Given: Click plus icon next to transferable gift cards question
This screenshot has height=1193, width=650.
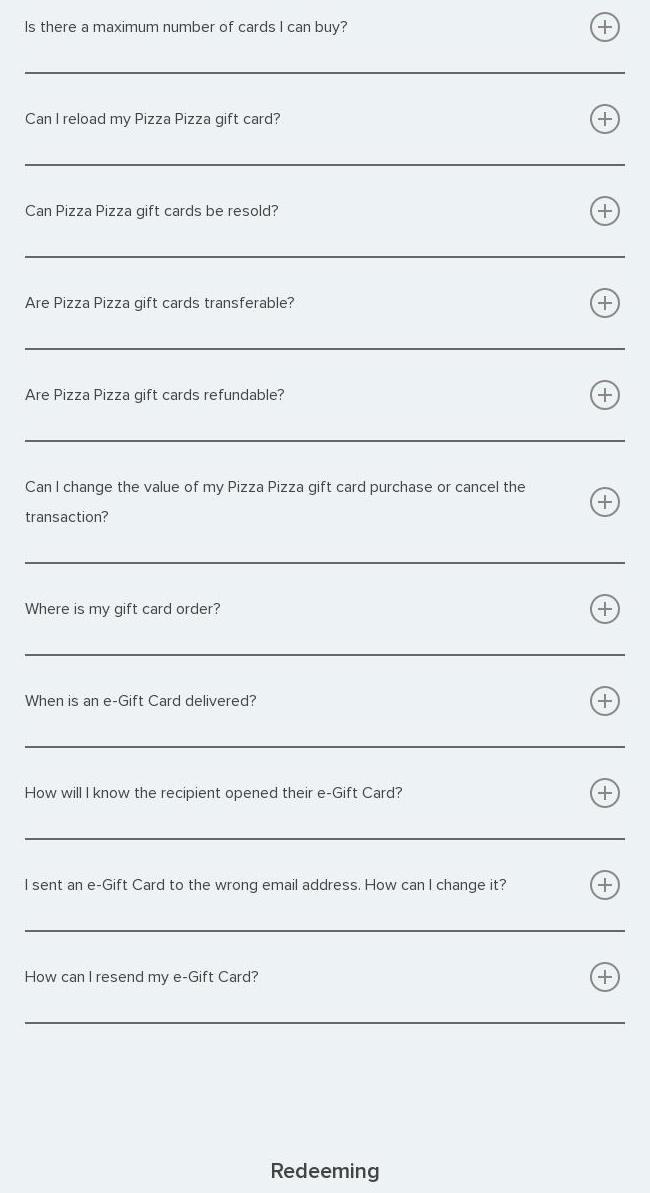Looking at the screenshot, I should pyautogui.click(x=605, y=303).
